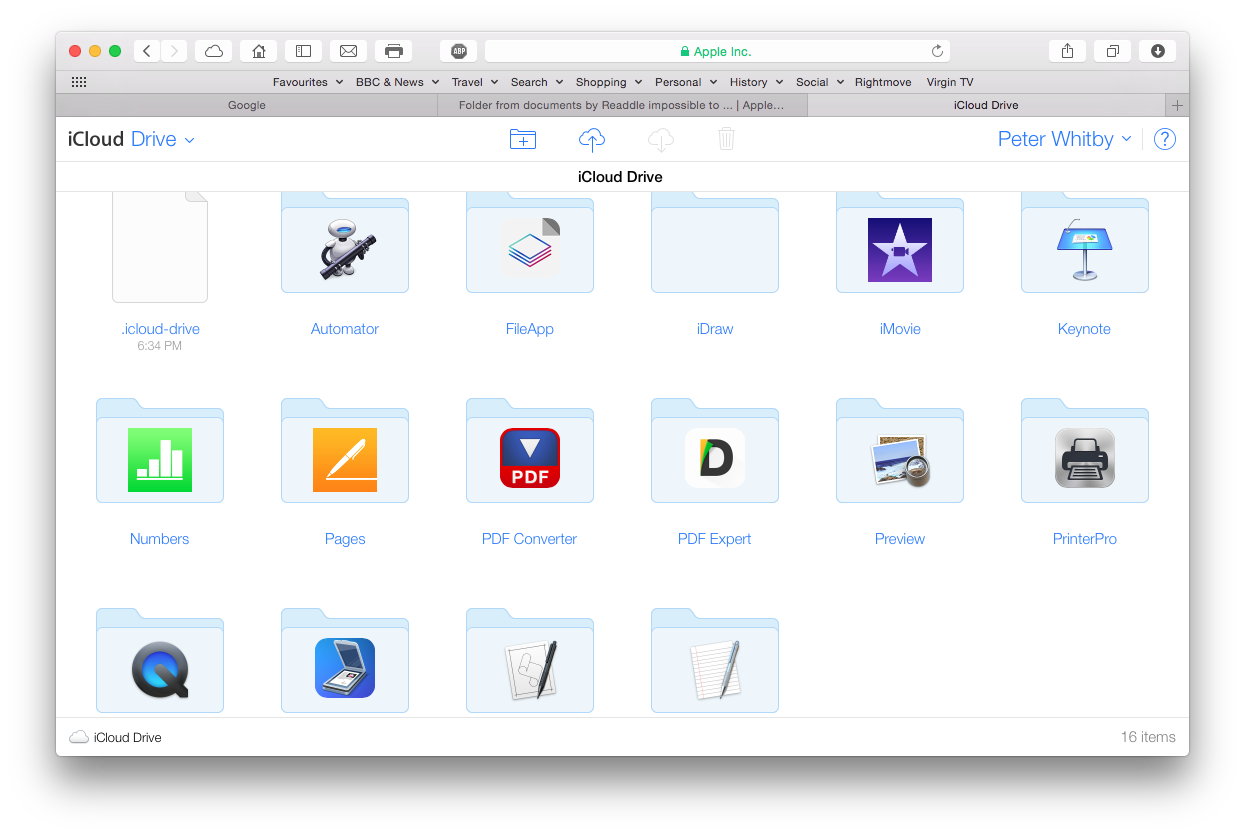The image size is (1245, 836).
Task: Open the QuickTime Player folder
Action: pos(160,661)
